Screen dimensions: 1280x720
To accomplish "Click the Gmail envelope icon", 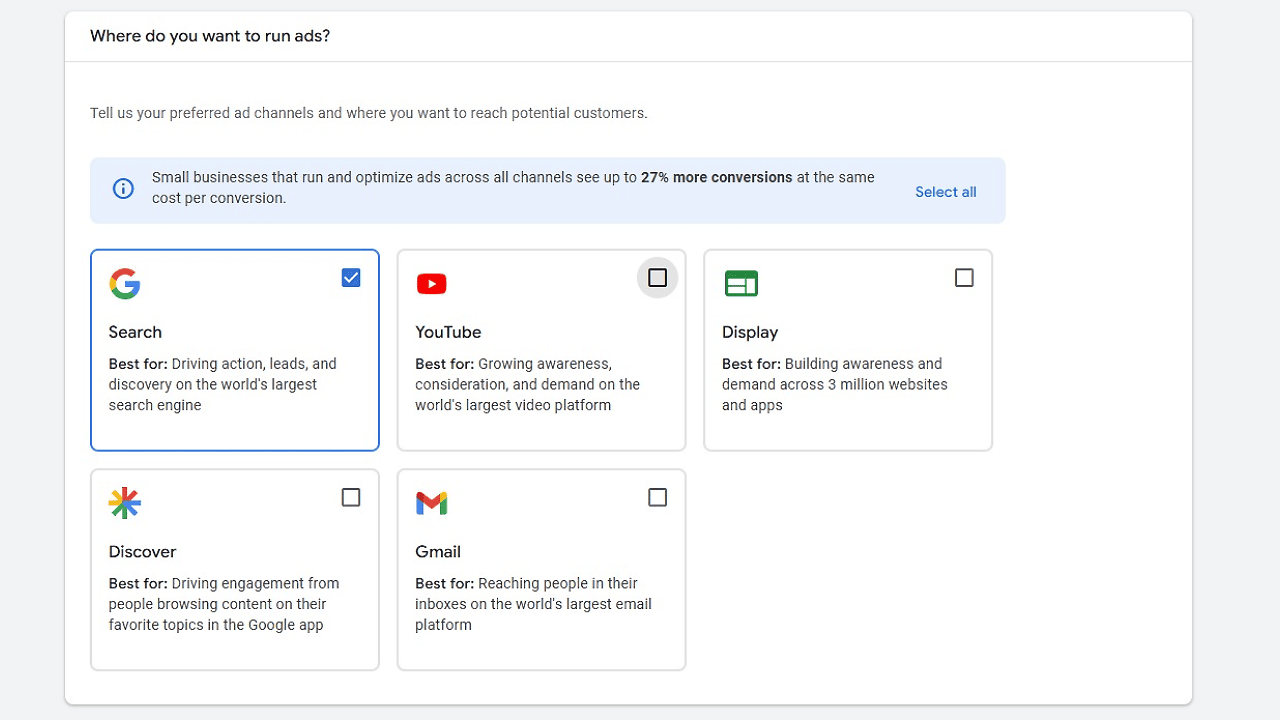I will 431,503.
